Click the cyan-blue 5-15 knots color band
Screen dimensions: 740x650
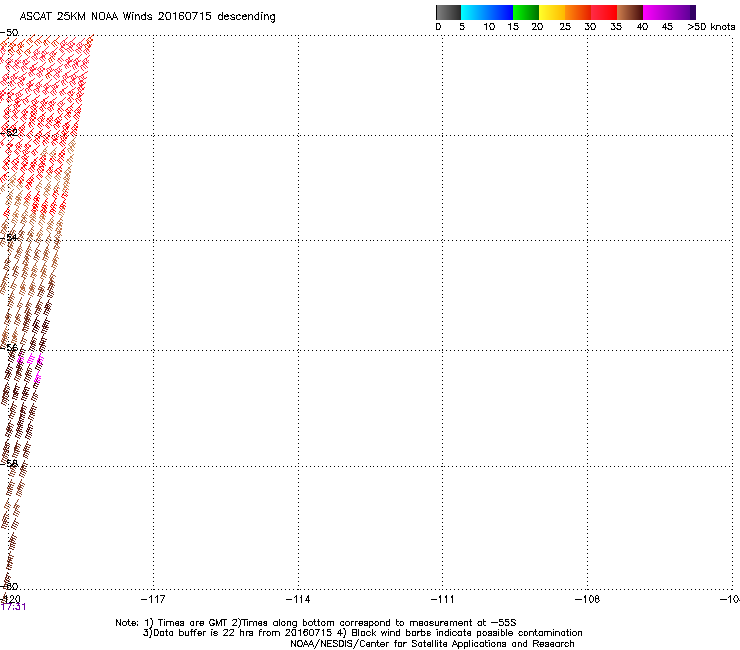point(487,12)
